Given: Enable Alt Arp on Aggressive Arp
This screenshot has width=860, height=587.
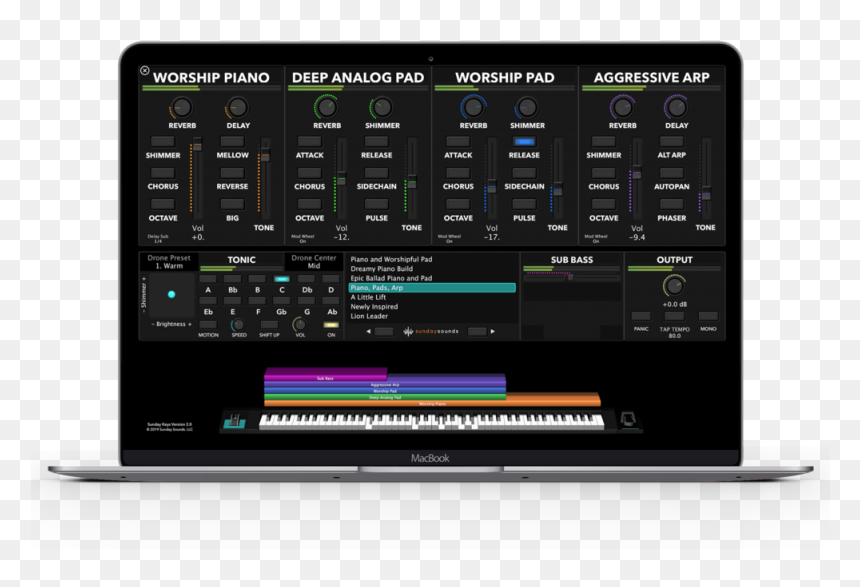Looking at the screenshot, I should click(671, 142).
